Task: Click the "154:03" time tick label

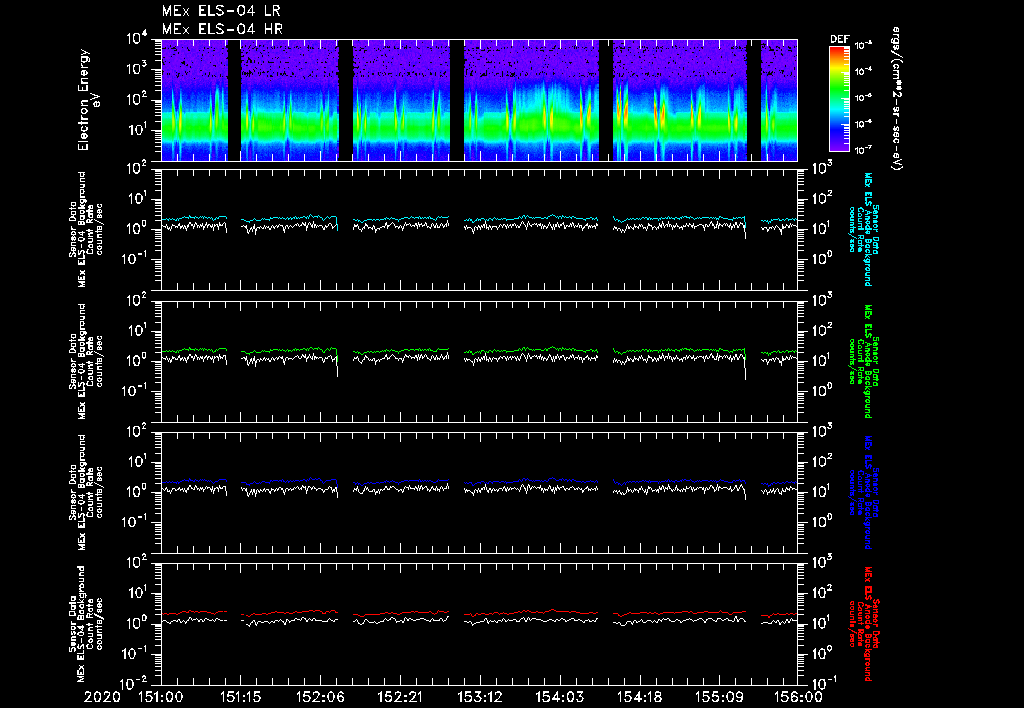Action: (x=559, y=697)
